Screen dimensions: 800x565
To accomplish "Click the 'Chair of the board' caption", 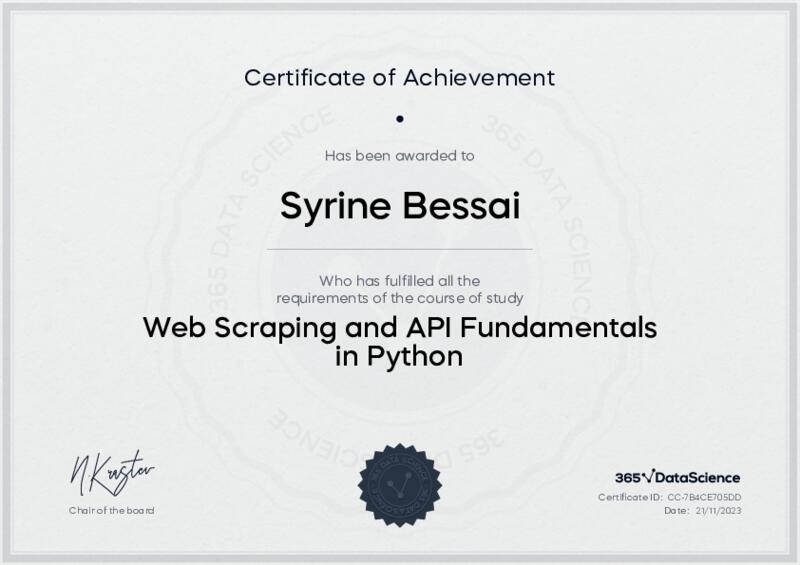I will [111, 511].
